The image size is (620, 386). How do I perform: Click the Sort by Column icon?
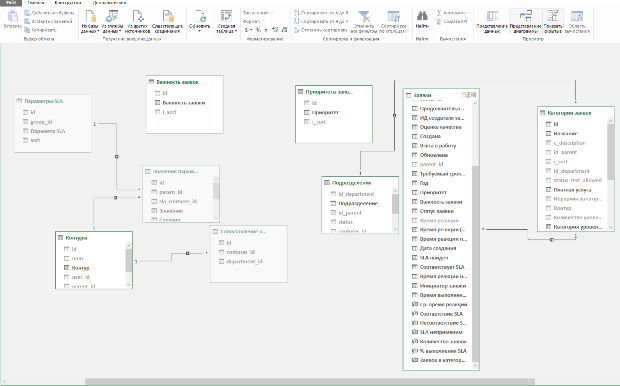pyautogui.click(x=393, y=17)
